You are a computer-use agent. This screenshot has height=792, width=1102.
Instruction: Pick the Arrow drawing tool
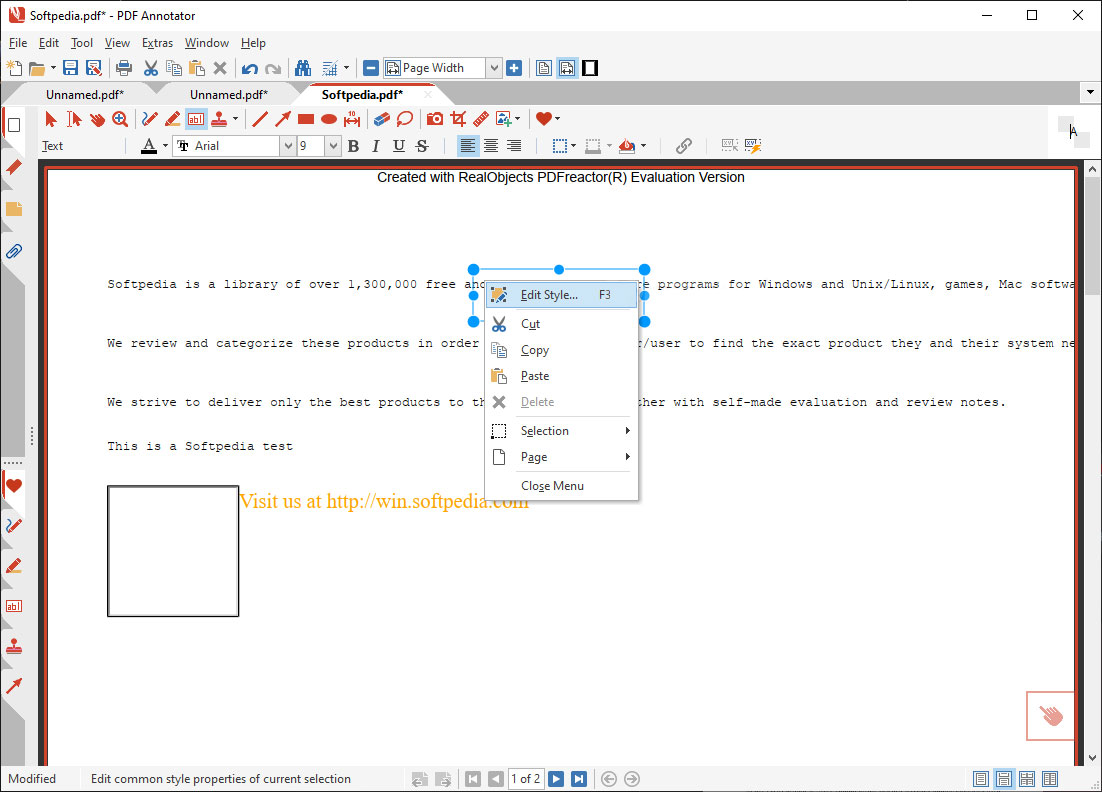pyautogui.click(x=283, y=119)
